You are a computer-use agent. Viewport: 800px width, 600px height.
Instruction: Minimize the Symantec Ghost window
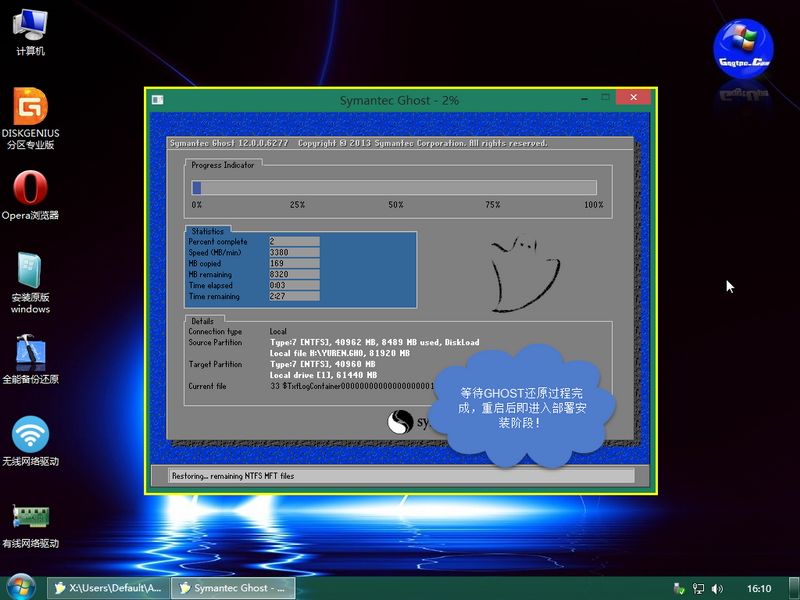click(x=585, y=98)
